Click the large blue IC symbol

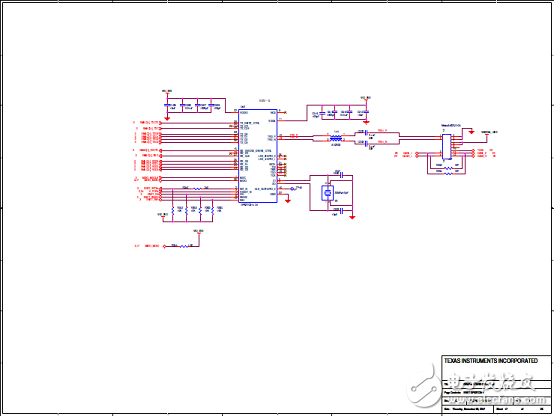pyautogui.click(x=258, y=156)
